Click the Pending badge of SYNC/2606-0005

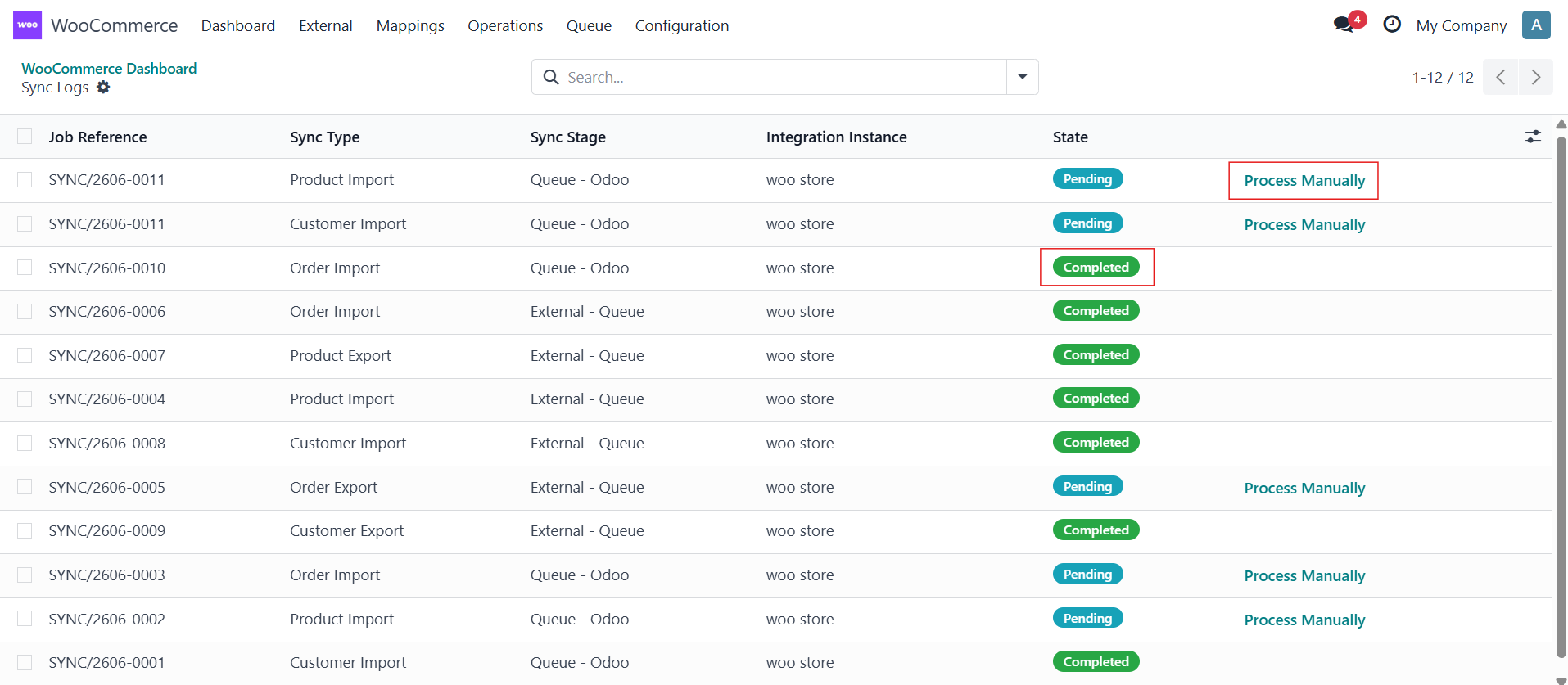coord(1087,486)
